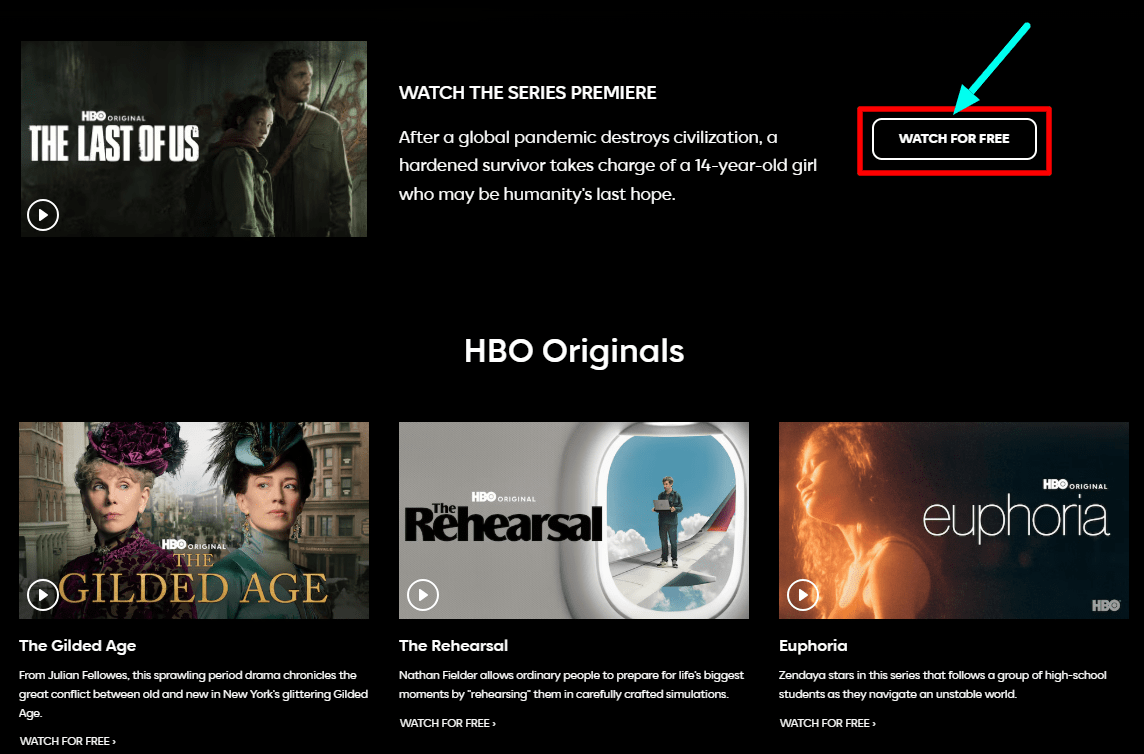Click play icon on The Rehearsal thumbnail
This screenshot has height=754, width=1144.
pos(423,595)
